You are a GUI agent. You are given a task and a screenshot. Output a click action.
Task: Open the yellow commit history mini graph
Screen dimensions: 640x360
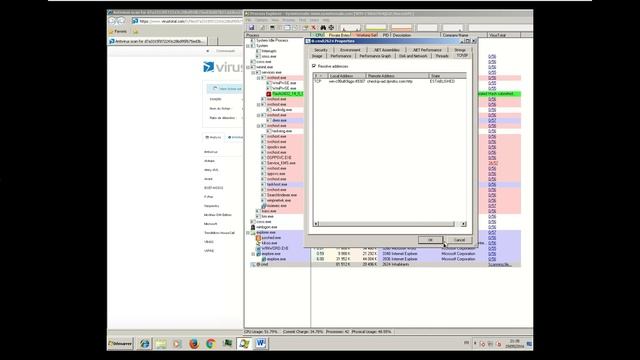click(376, 27)
